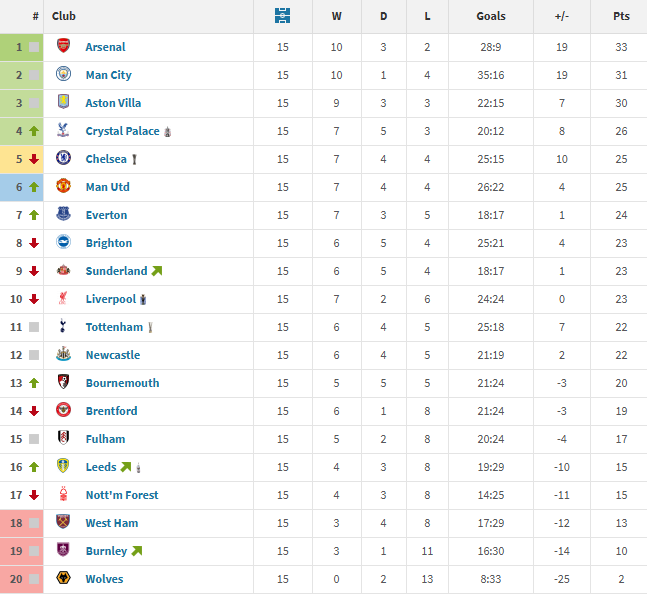Open the Newcastle team page link
This screenshot has height=595, width=647.
click(x=112, y=355)
